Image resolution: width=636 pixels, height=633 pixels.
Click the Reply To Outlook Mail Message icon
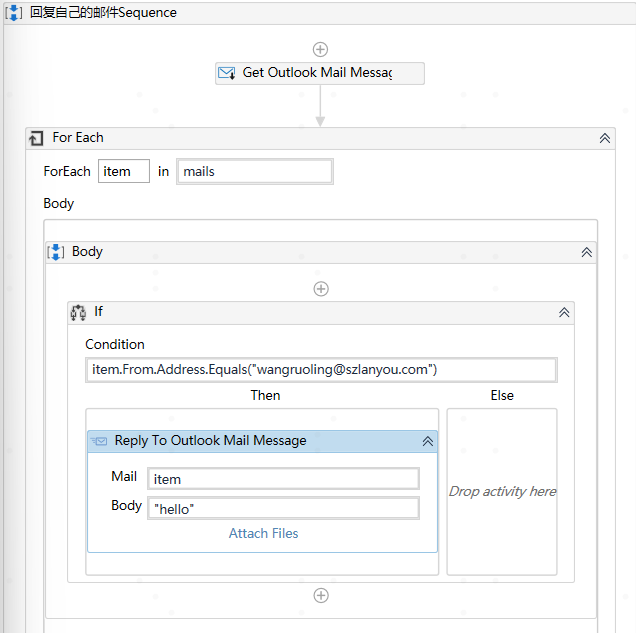click(99, 441)
